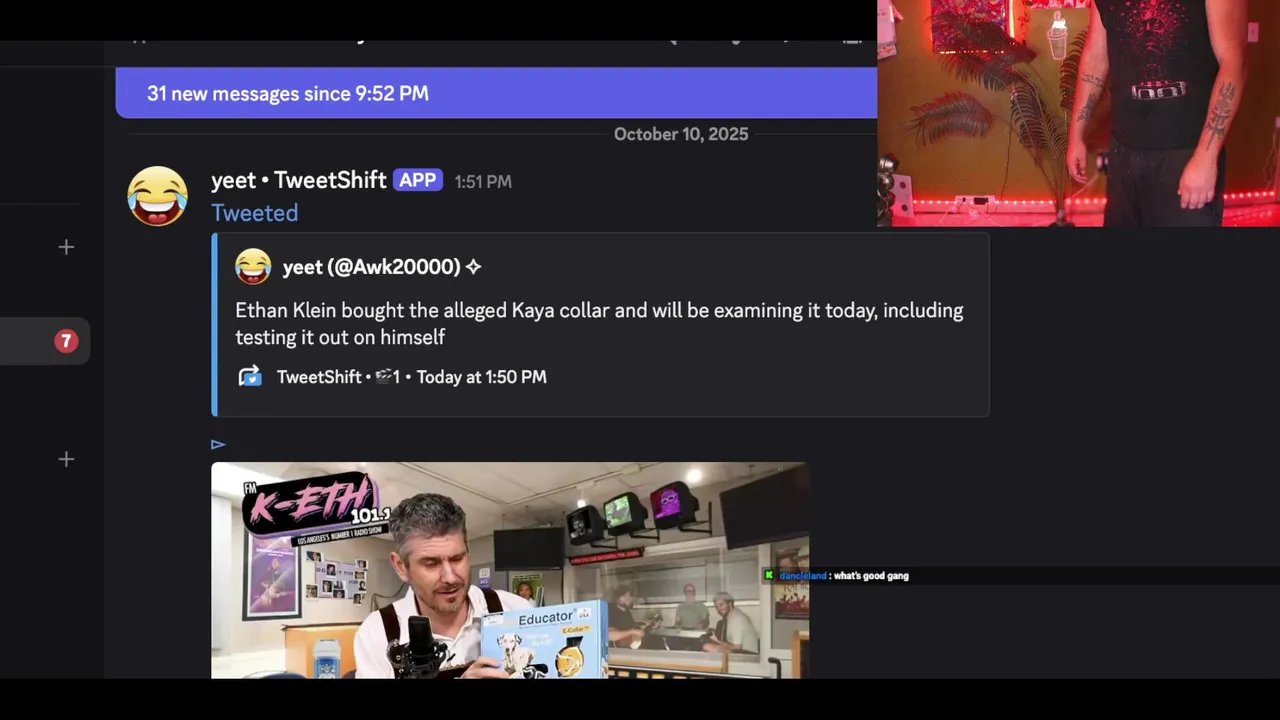The image size is (1280, 720).
Task: Click the dancleland username in chat overlay
Action: [x=803, y=576]
